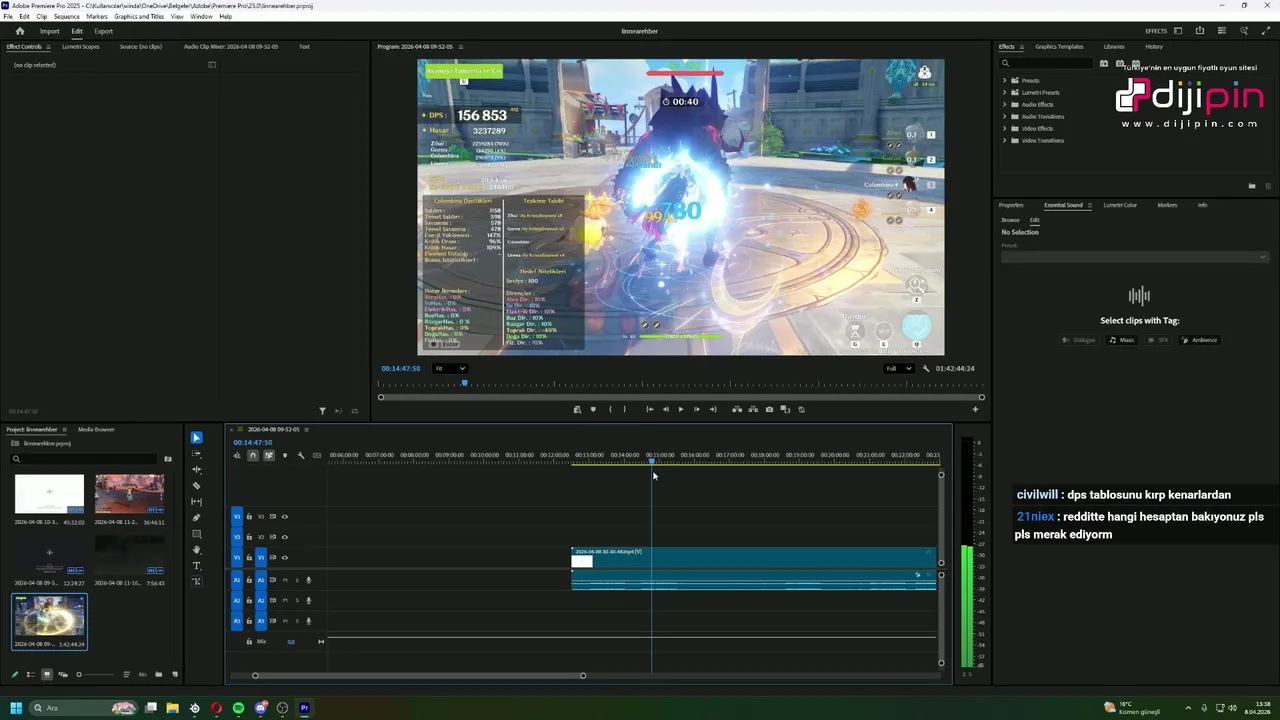Select the Rectangle tool
The image size is (1280, 720).
(196, 534)
